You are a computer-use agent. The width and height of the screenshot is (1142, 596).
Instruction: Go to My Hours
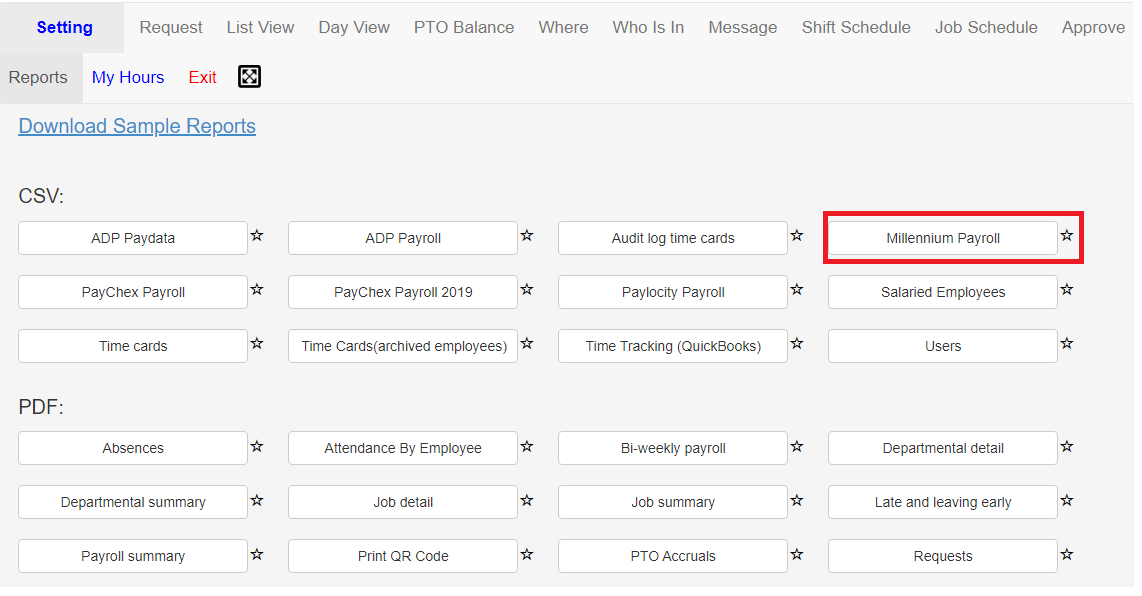128,77
